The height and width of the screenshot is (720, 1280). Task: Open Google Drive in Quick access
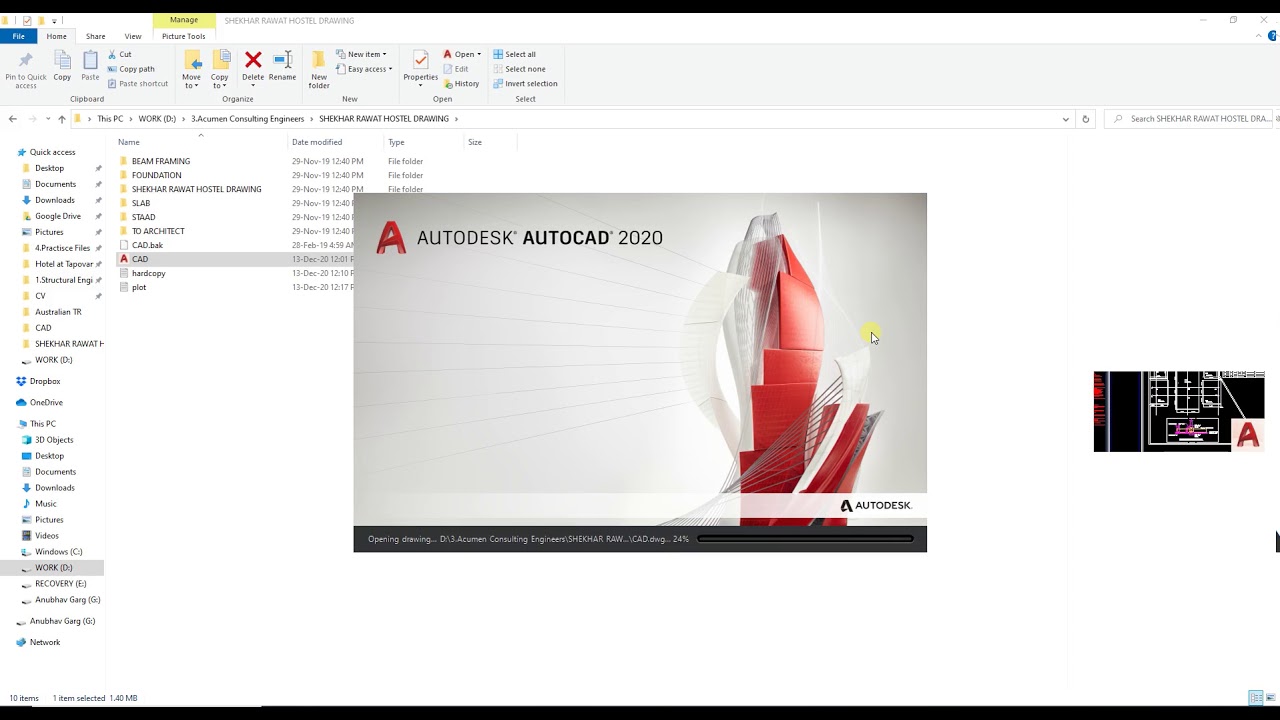pos(58,216)
